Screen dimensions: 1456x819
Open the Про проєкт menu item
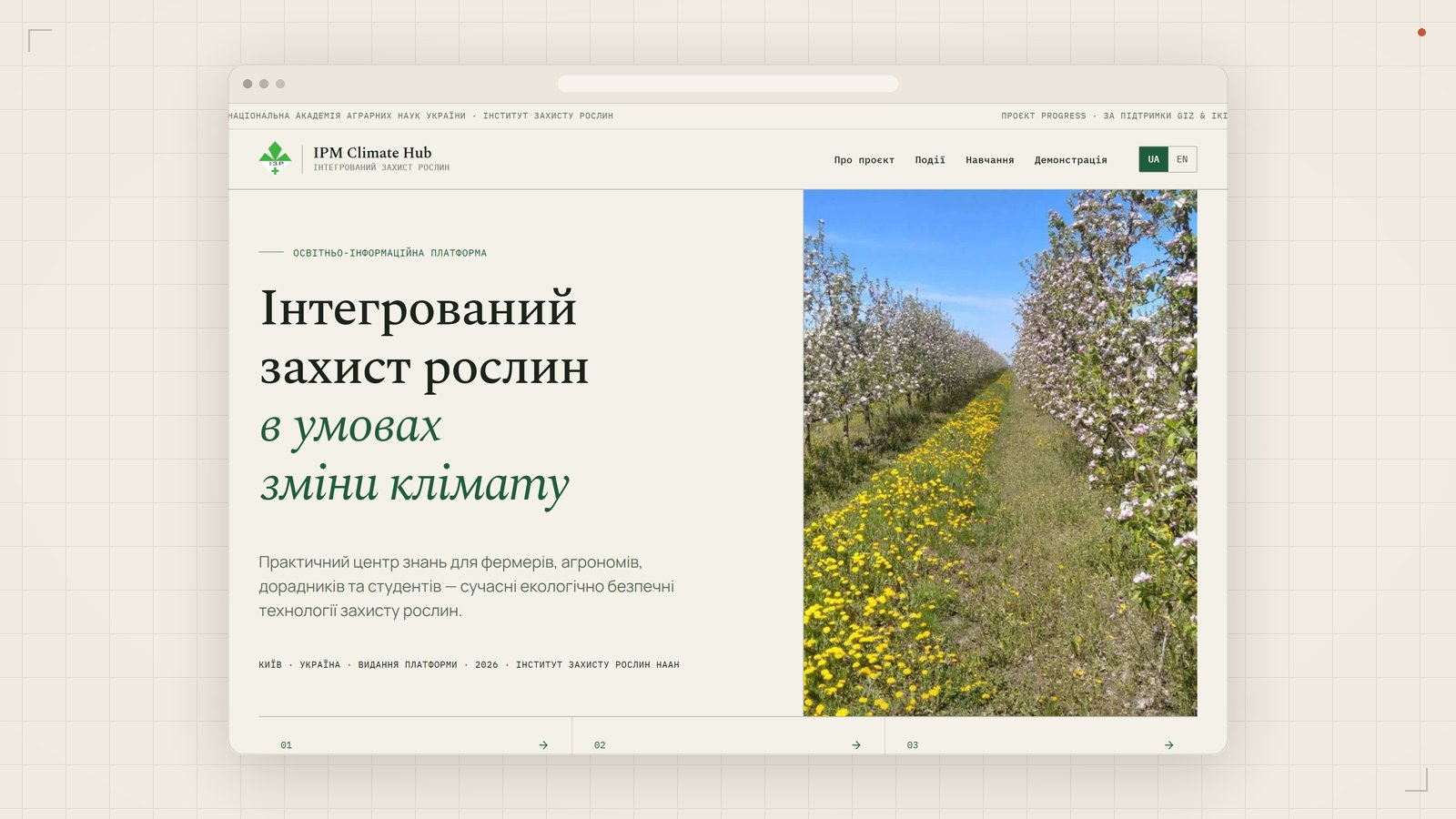[864, 160]
